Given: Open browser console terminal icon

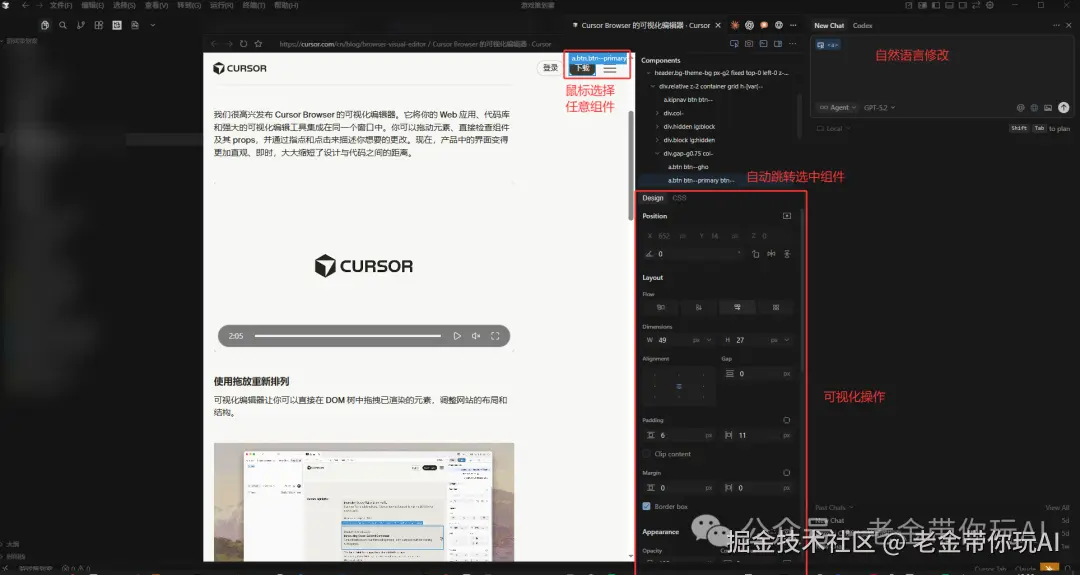Looking at the screenshot, I should point(763,43).
